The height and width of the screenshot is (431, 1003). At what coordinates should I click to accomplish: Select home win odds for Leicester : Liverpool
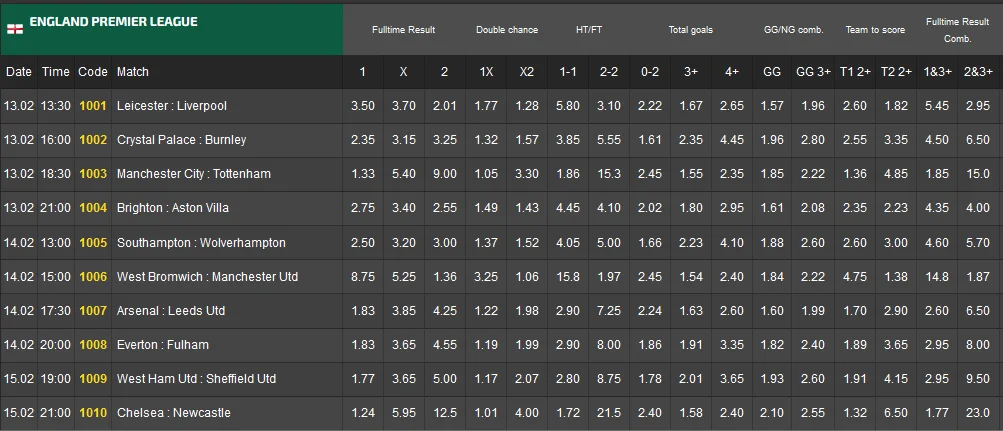pos(362,106)
